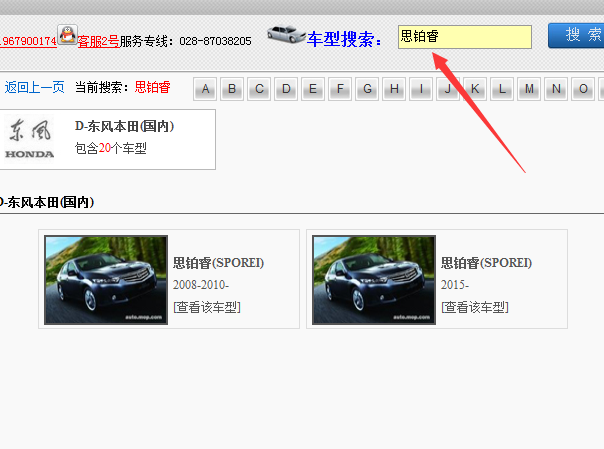Filter brands by letter F

pyautogui.click(x=340, y=89)
